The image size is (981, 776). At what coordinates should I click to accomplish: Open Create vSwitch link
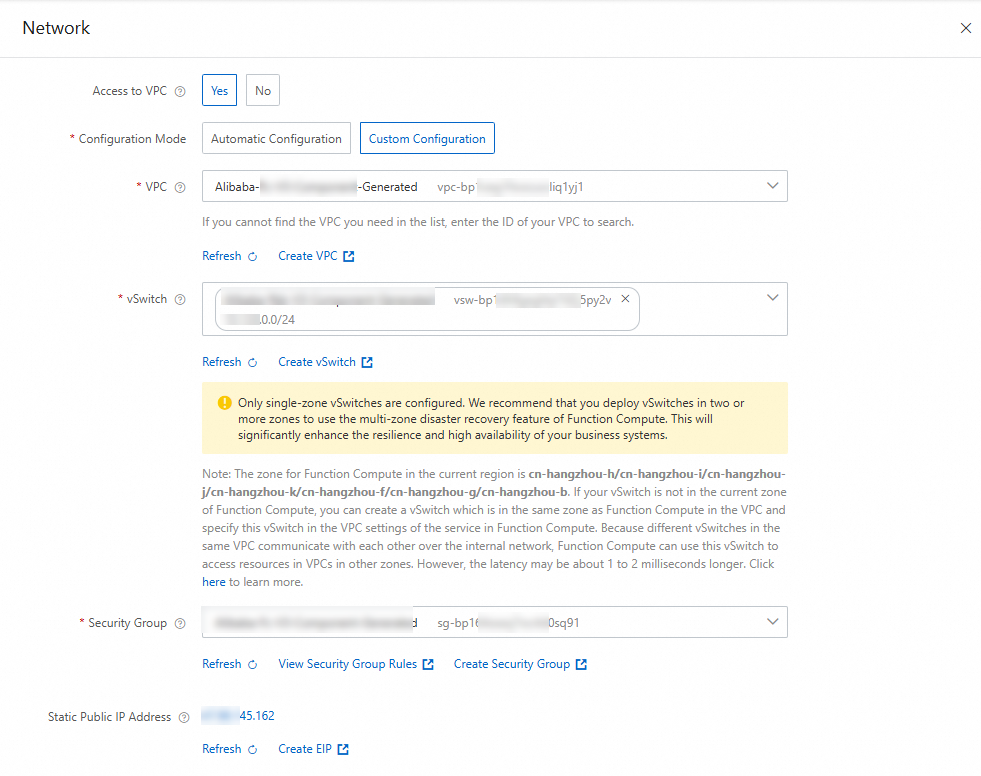[x=317, y=362]
